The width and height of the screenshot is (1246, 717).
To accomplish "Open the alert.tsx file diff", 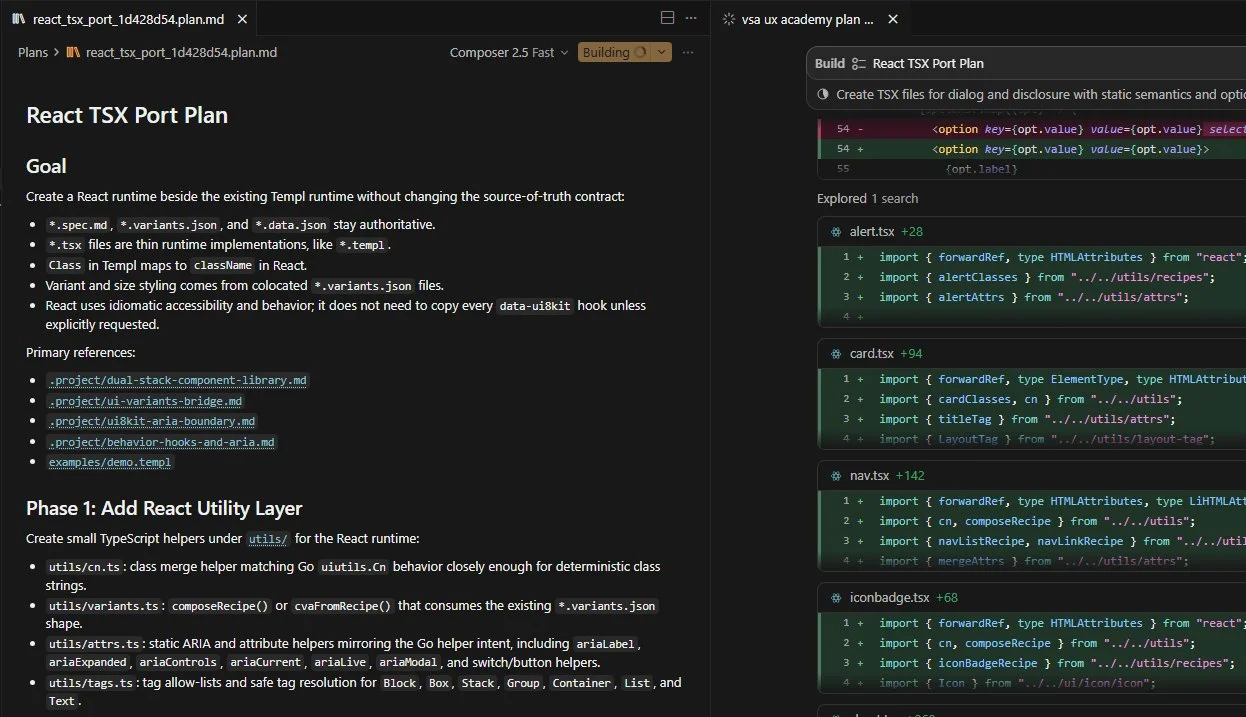I will pyautogui.click(x=872, y=231).
